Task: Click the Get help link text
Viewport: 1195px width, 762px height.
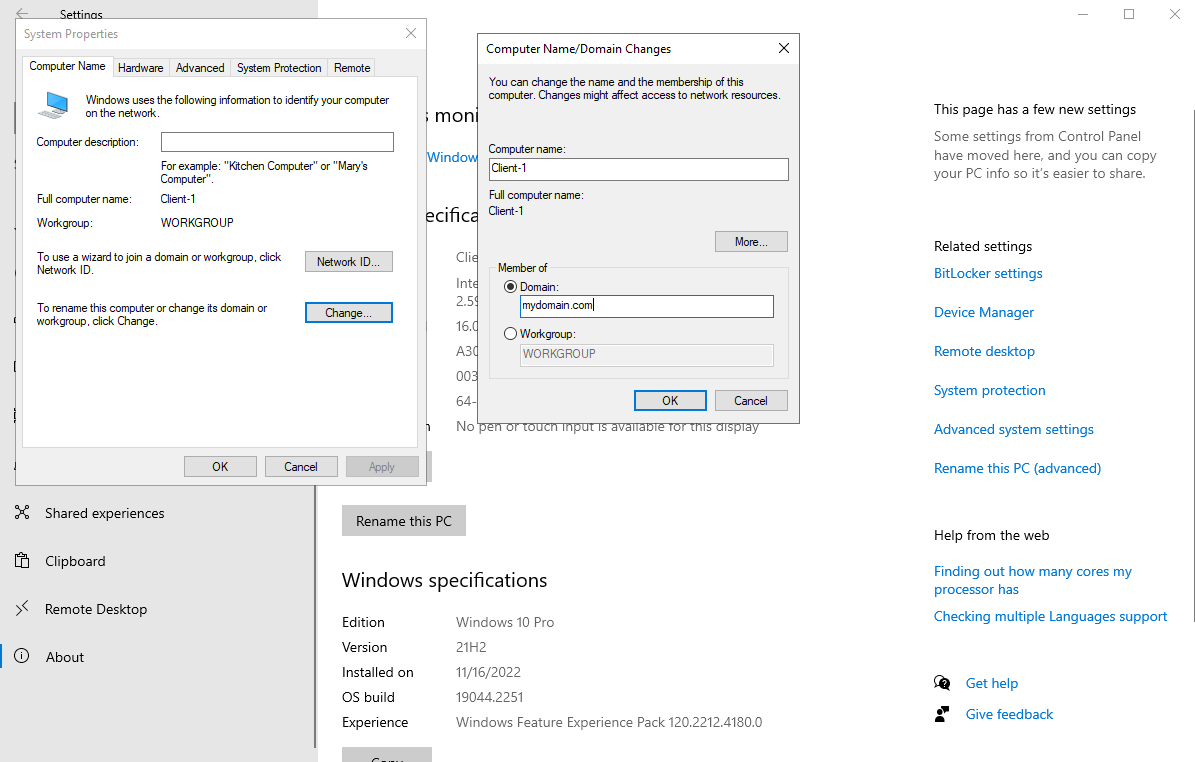Action: pos(992,683)
